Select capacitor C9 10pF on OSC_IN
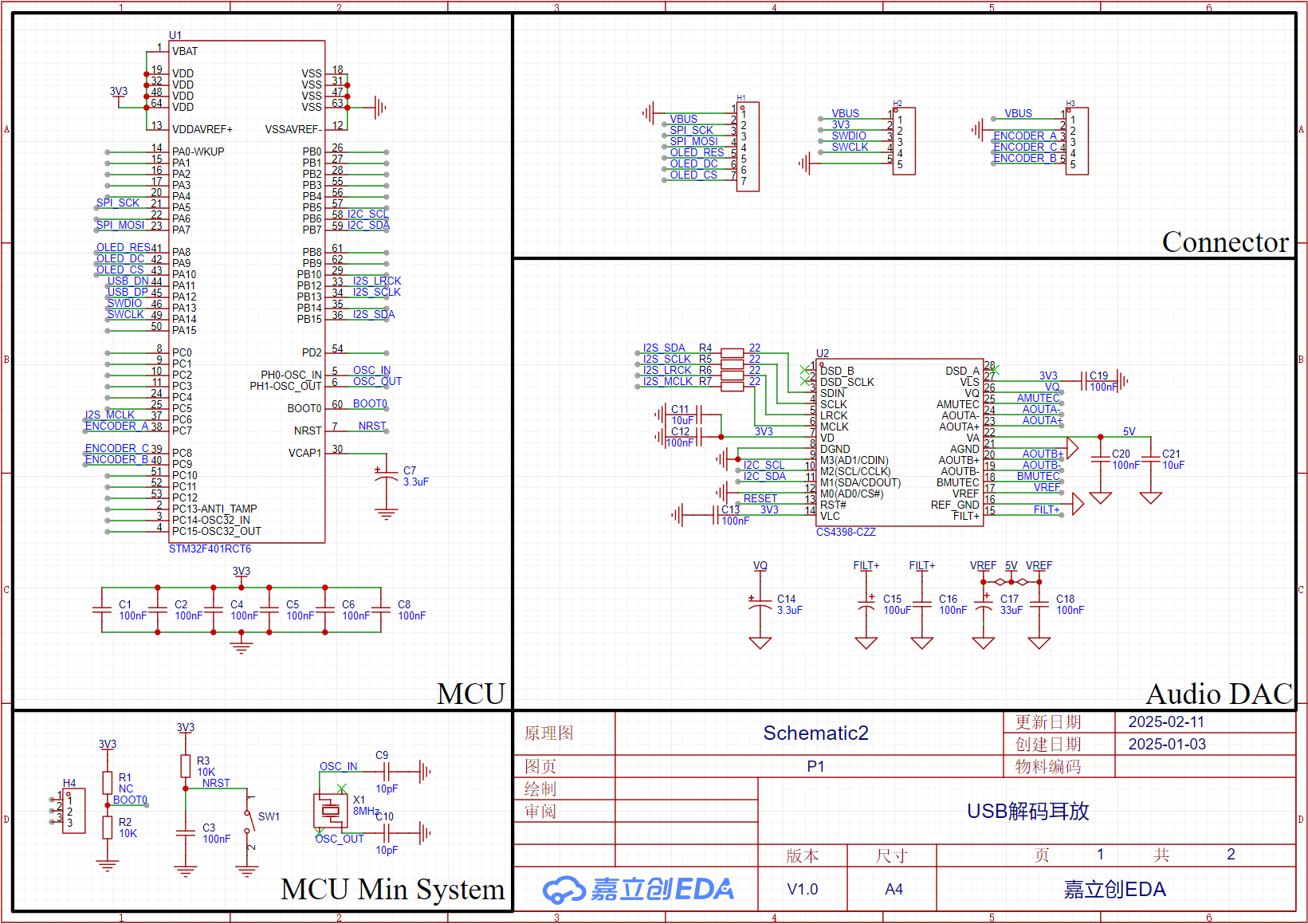This screenshot has height=924, width=1308. (x=387, y=772)
